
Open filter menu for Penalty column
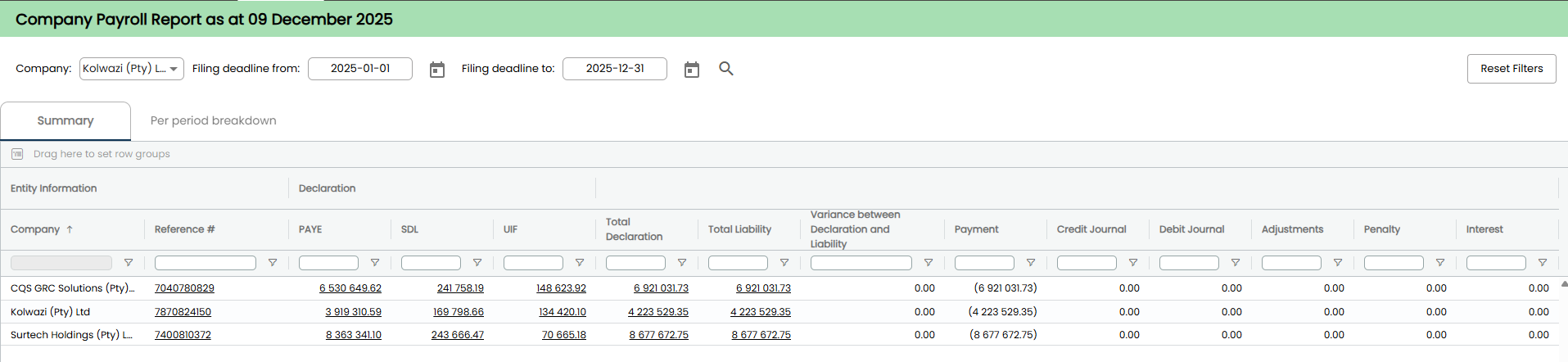point(1440,263)
